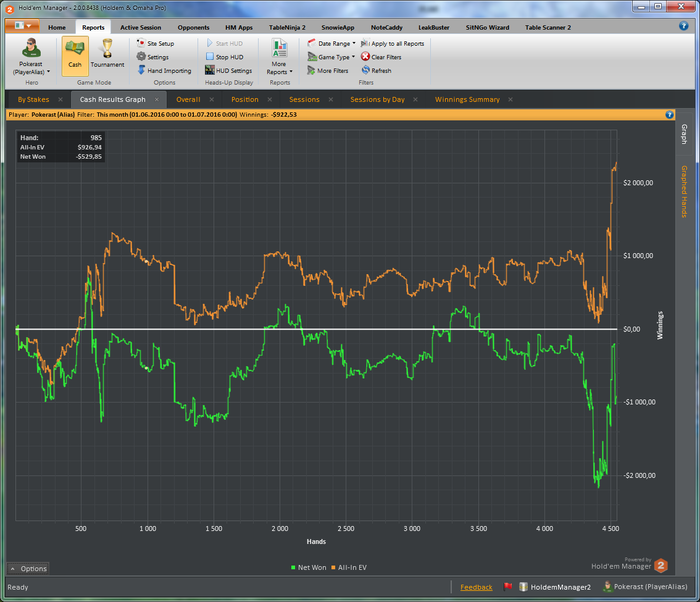Open the NoteCaddy tab
The height and width of the screenshot is (602, 700).
pos(387,27)
